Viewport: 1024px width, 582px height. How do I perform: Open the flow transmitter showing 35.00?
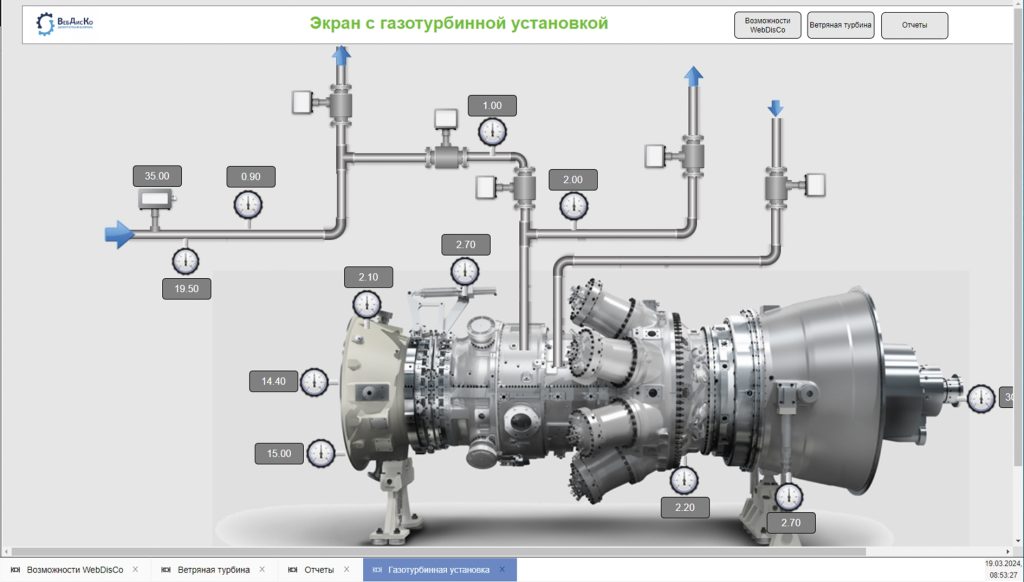[x=156, y=199]
